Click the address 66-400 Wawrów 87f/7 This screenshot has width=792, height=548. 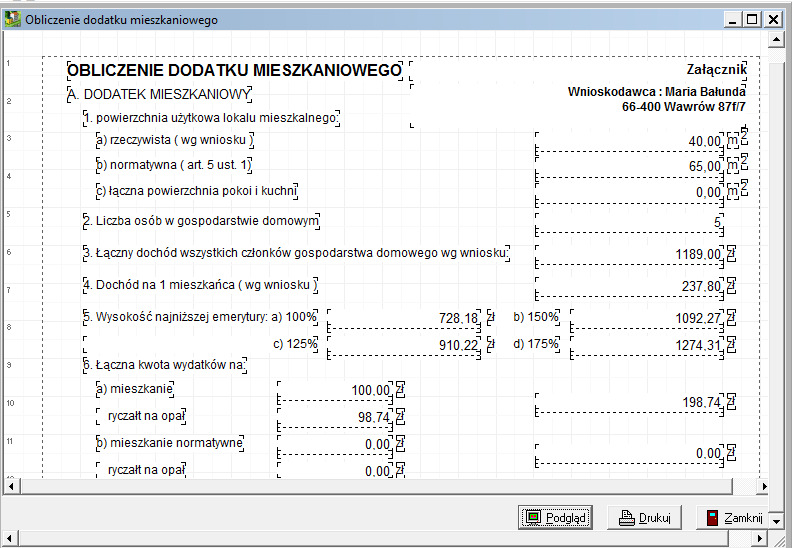(684, 107)
